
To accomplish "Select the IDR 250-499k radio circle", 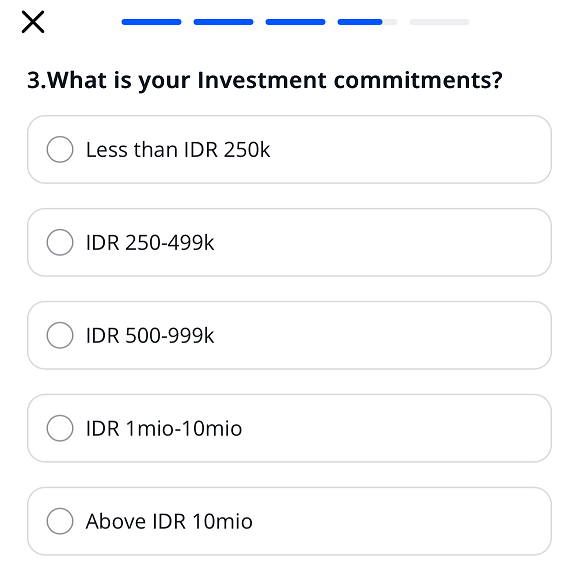I will point(60,242).
